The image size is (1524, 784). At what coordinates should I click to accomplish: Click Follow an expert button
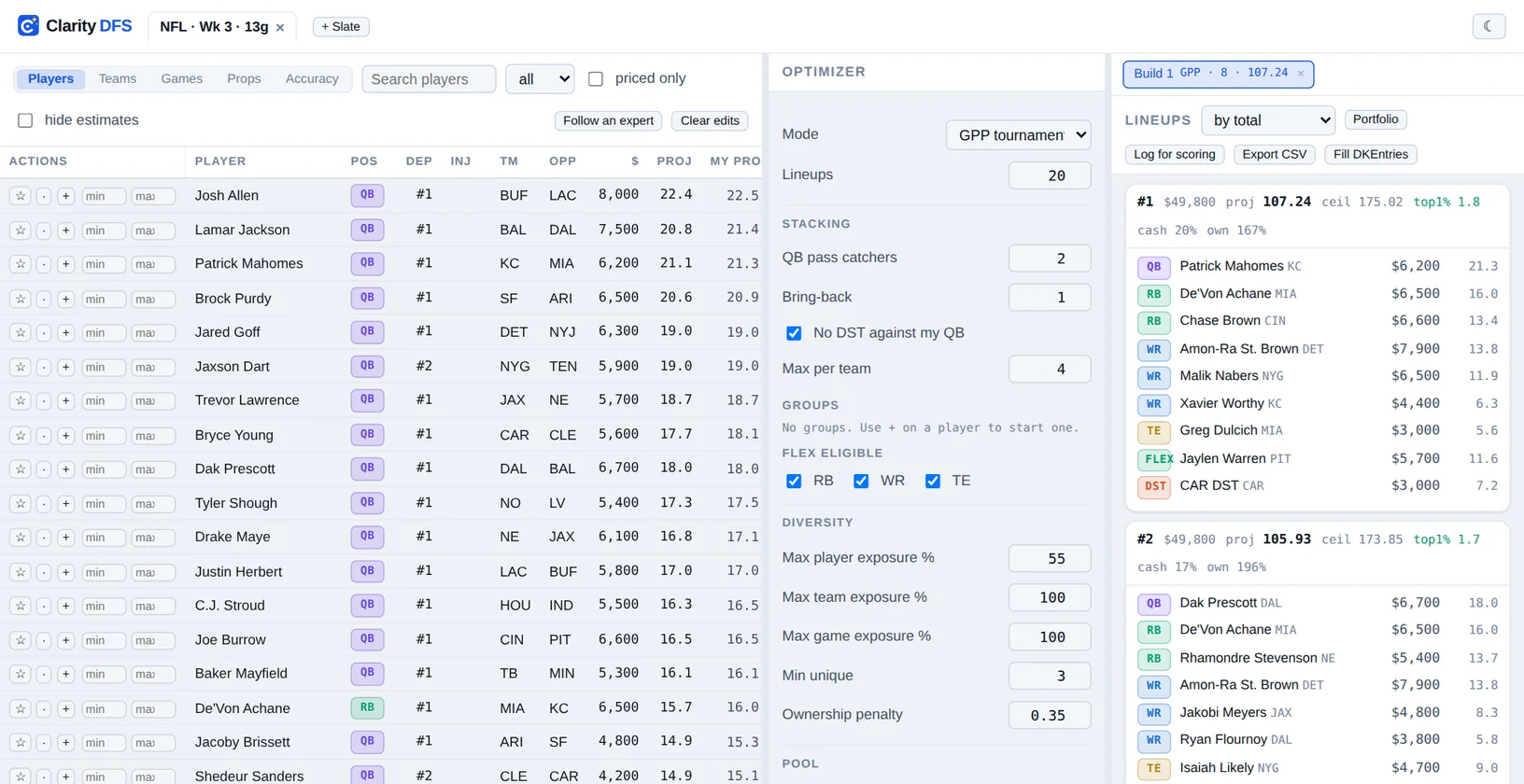608,120
